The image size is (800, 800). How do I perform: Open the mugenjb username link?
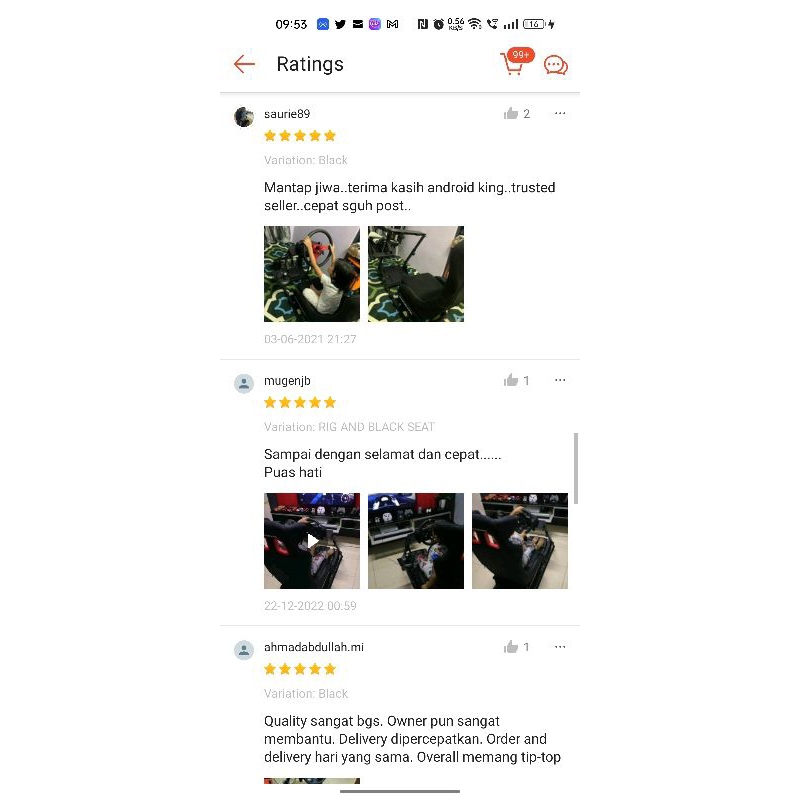287,381
